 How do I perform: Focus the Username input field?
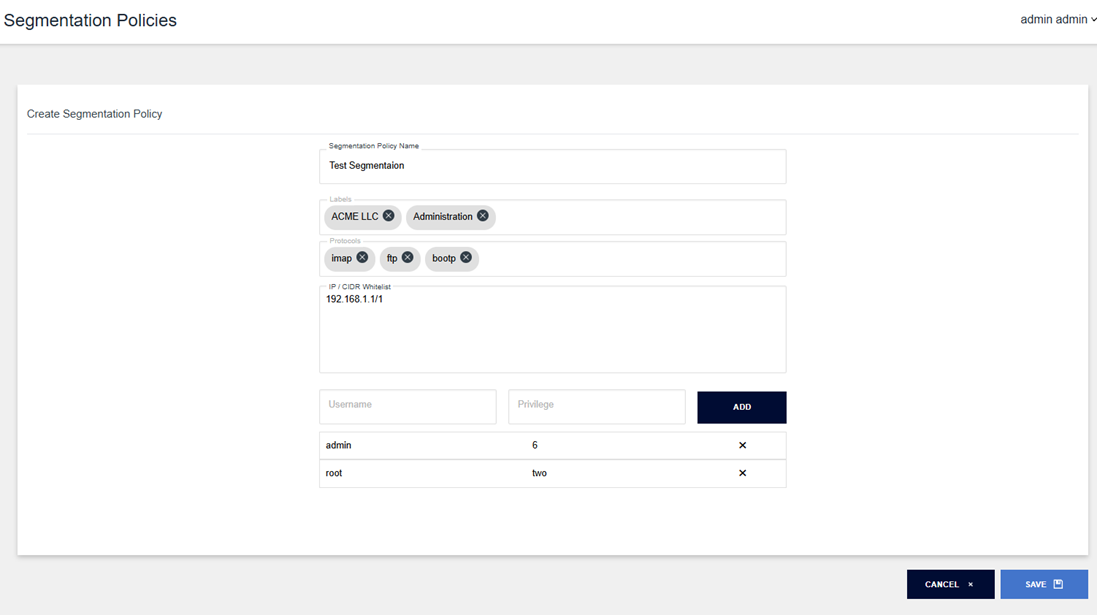pyautogui.click(x=407, y=406)
